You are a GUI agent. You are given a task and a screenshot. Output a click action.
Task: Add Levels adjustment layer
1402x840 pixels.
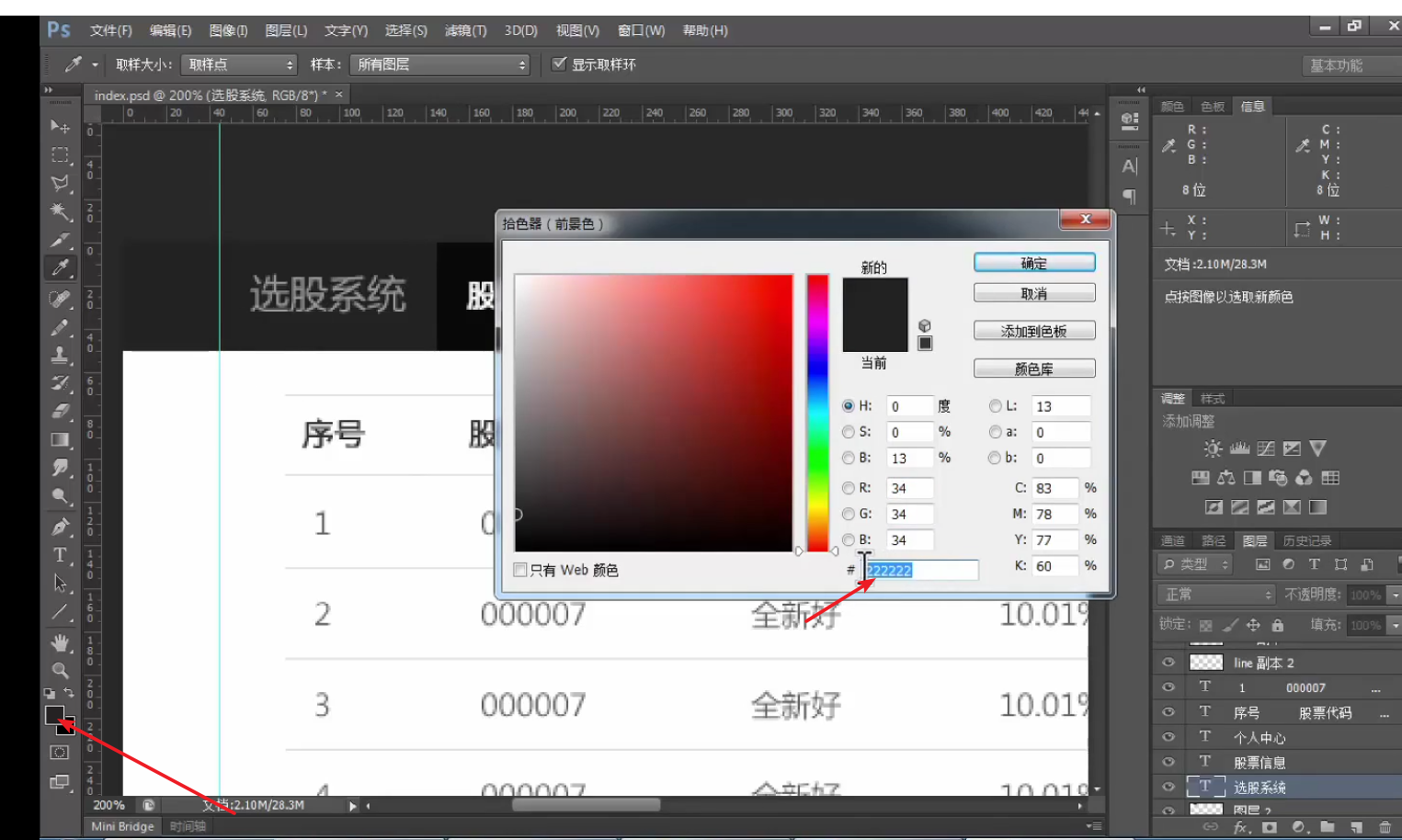pyautogui.click(x=1239, y=448)
